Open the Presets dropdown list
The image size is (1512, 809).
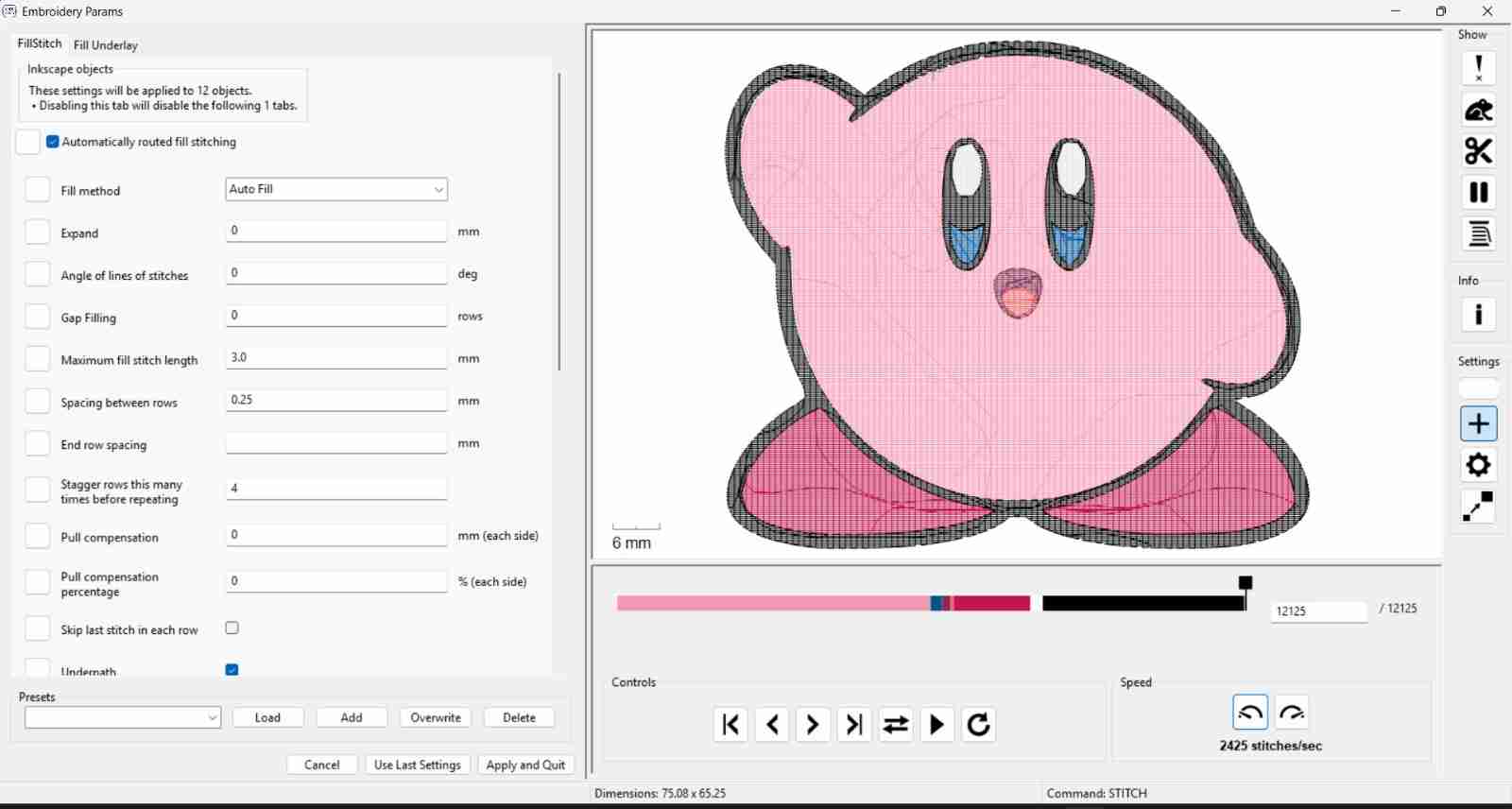(123, 718)
